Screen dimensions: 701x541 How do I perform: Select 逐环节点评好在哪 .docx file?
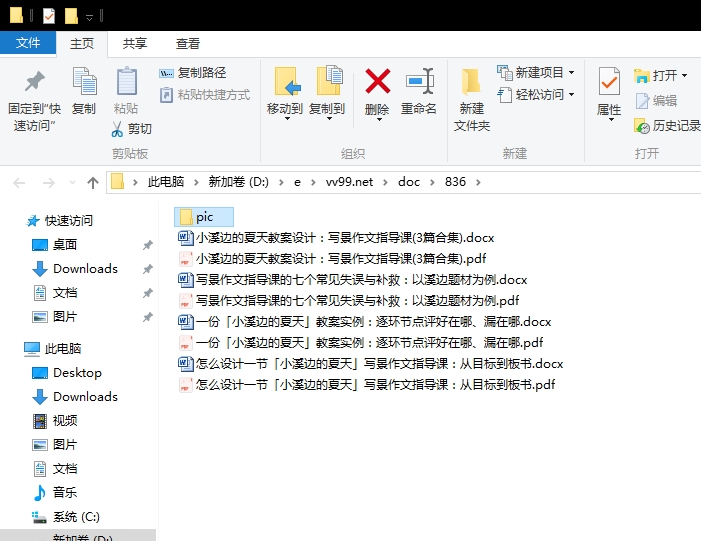pos(364,321)
